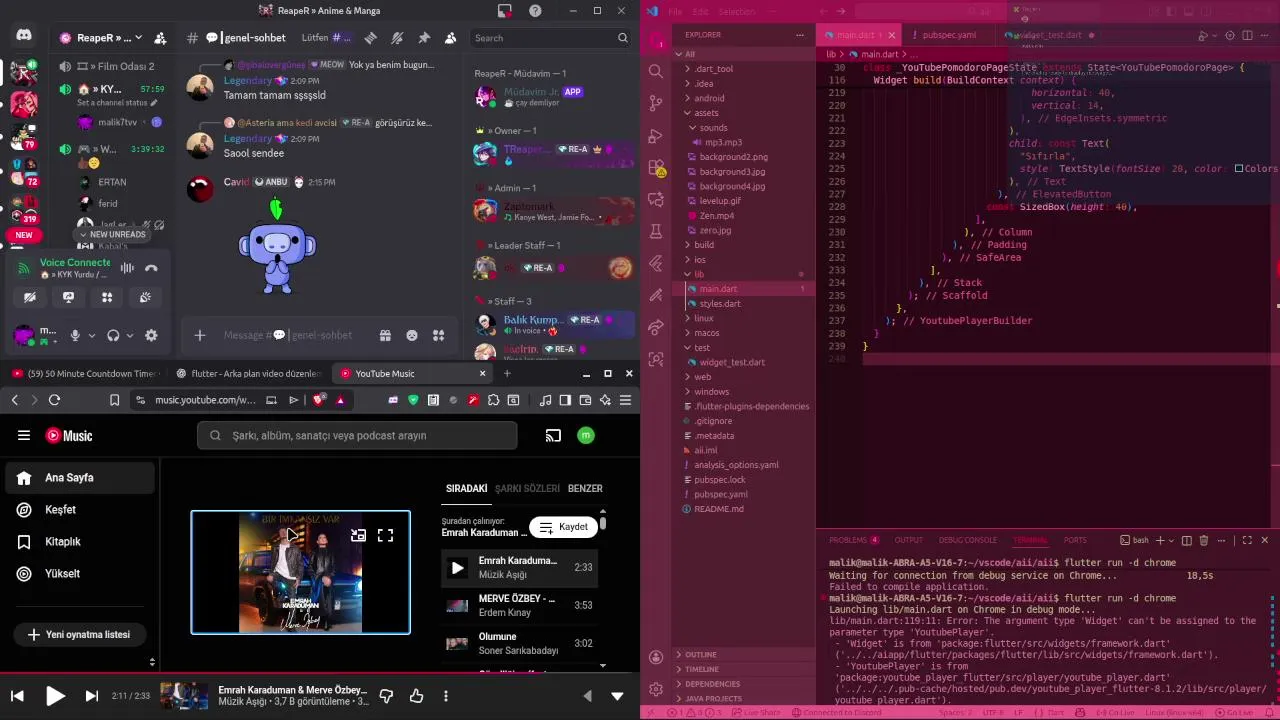Switch to widget_test.dart editor tab

tap(1048, 35)
